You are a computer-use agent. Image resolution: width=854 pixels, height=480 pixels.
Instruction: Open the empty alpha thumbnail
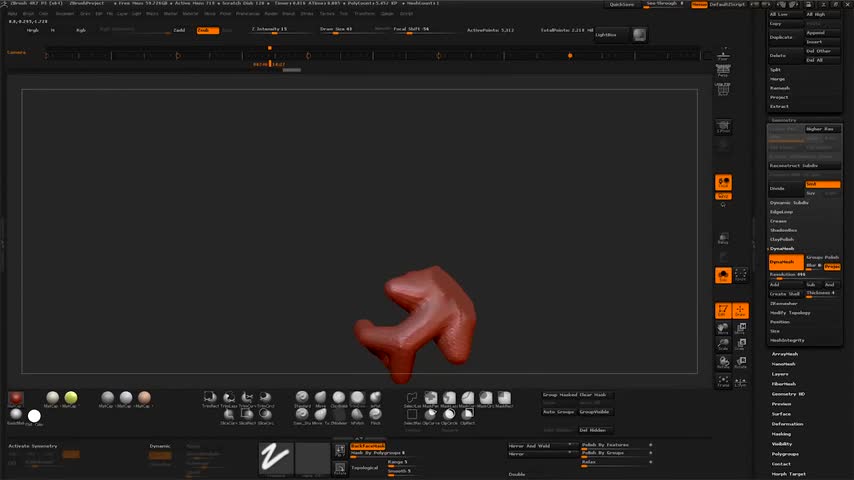[313, 459]
